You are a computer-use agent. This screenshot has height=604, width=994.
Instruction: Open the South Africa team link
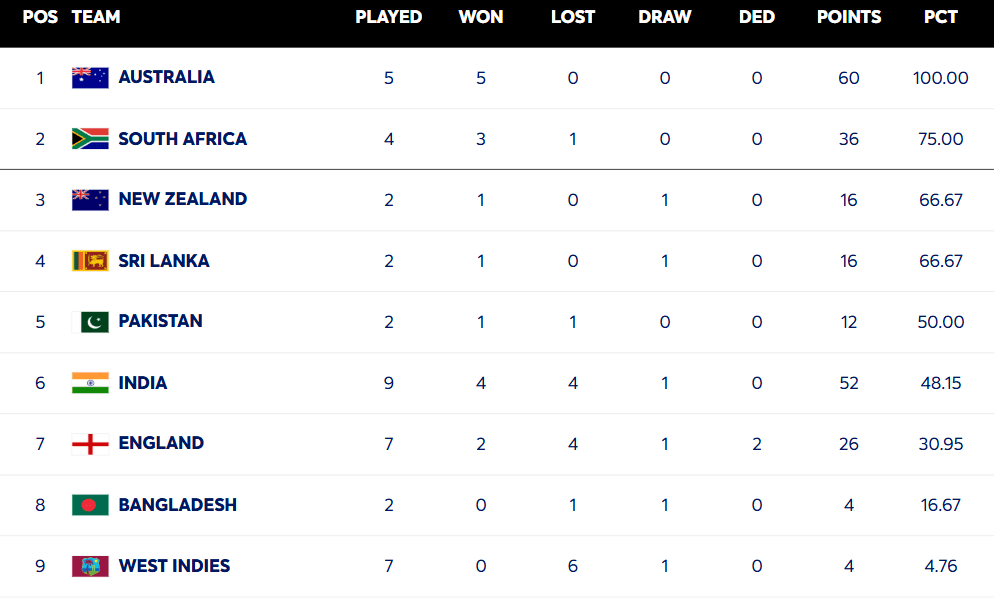[x=182, y=139]
